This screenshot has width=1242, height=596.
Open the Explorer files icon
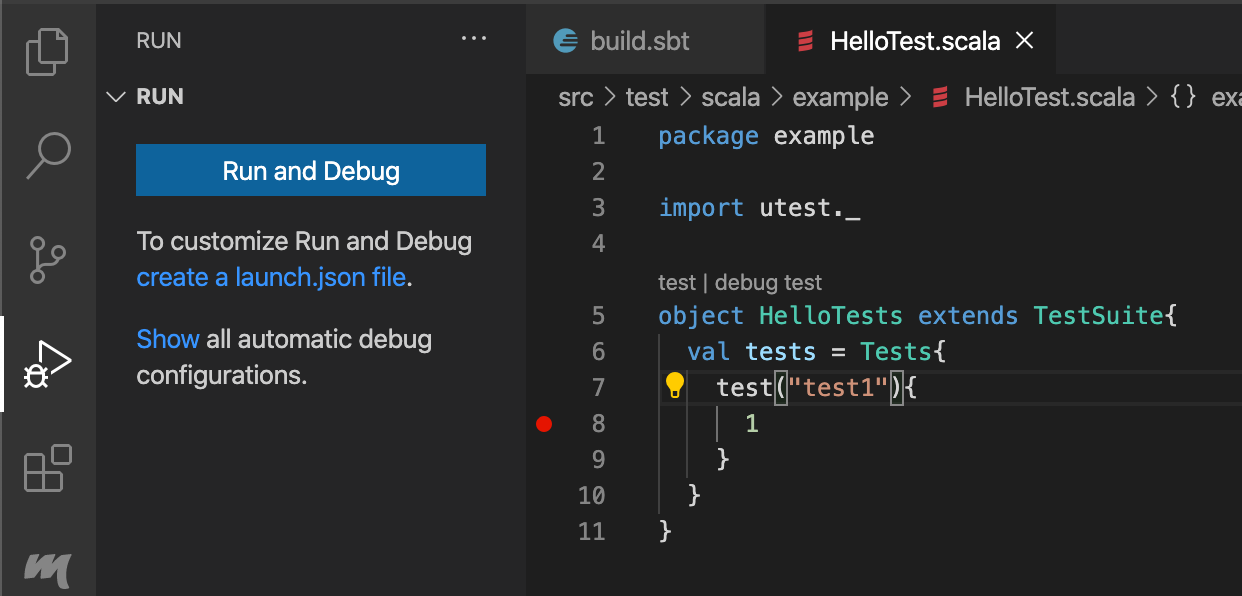click(x=47, y=51)
